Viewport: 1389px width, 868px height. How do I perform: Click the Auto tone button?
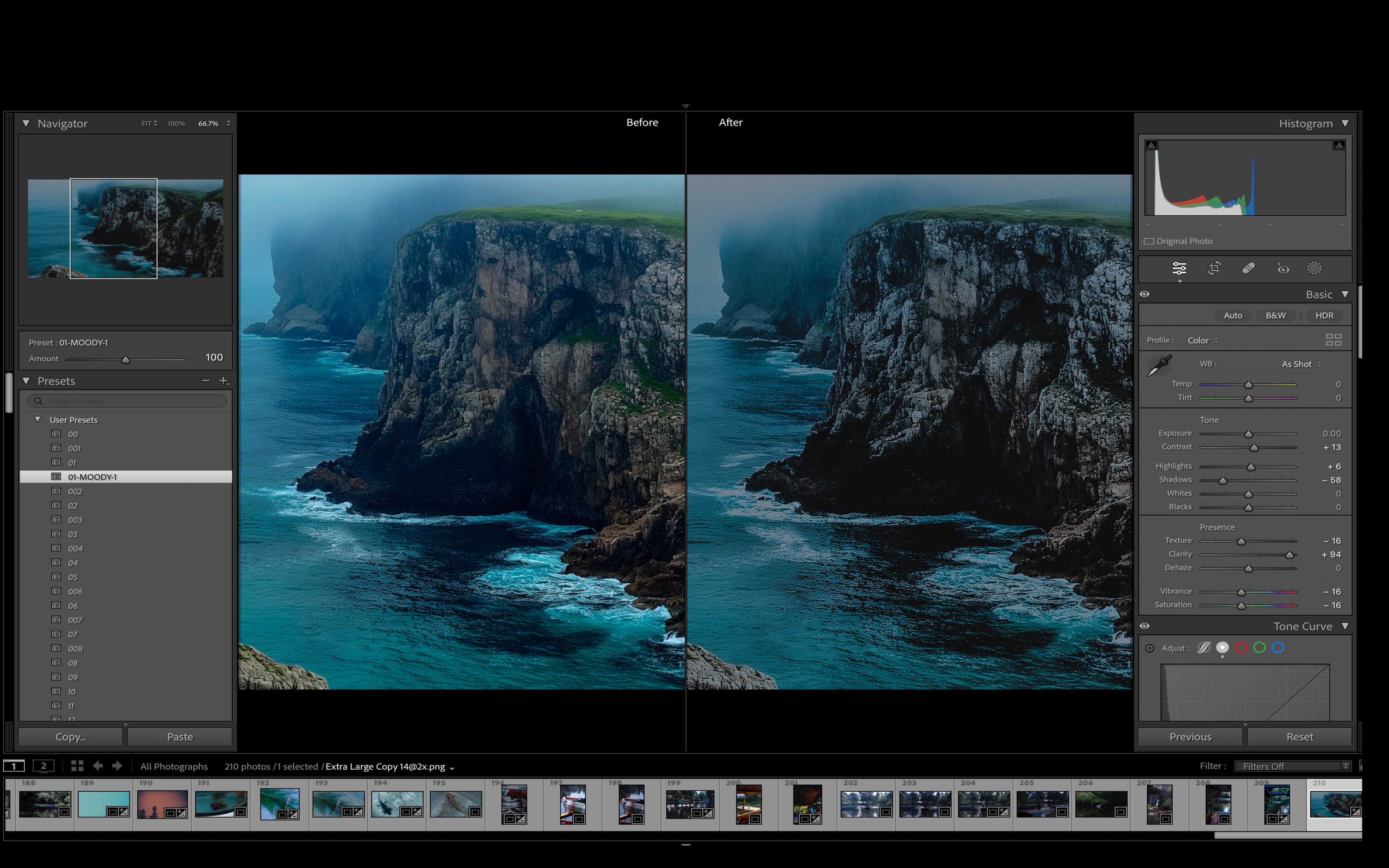pos(1233,315)
